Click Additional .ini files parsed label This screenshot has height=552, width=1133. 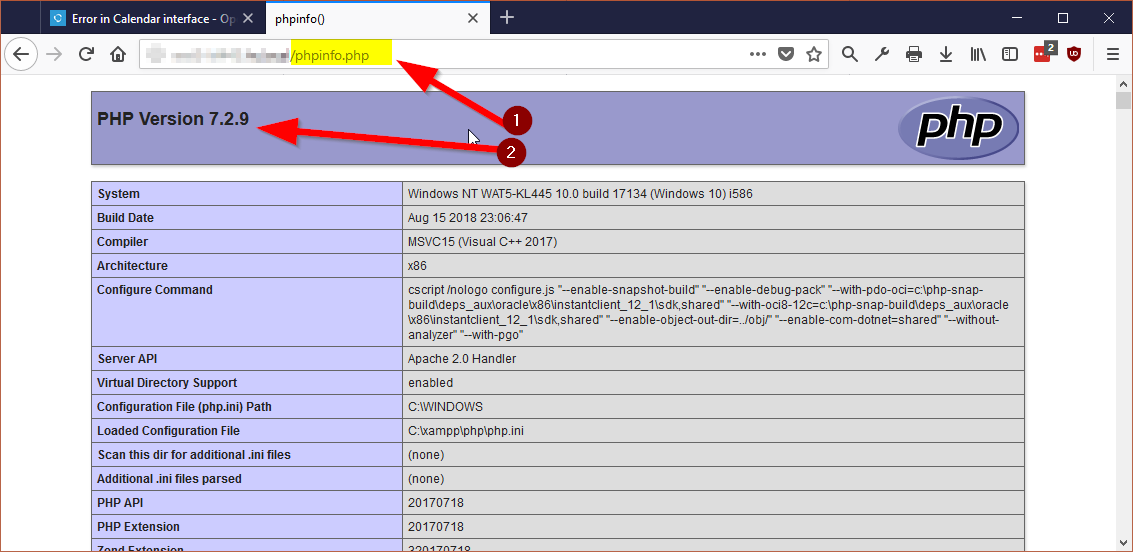169,478
